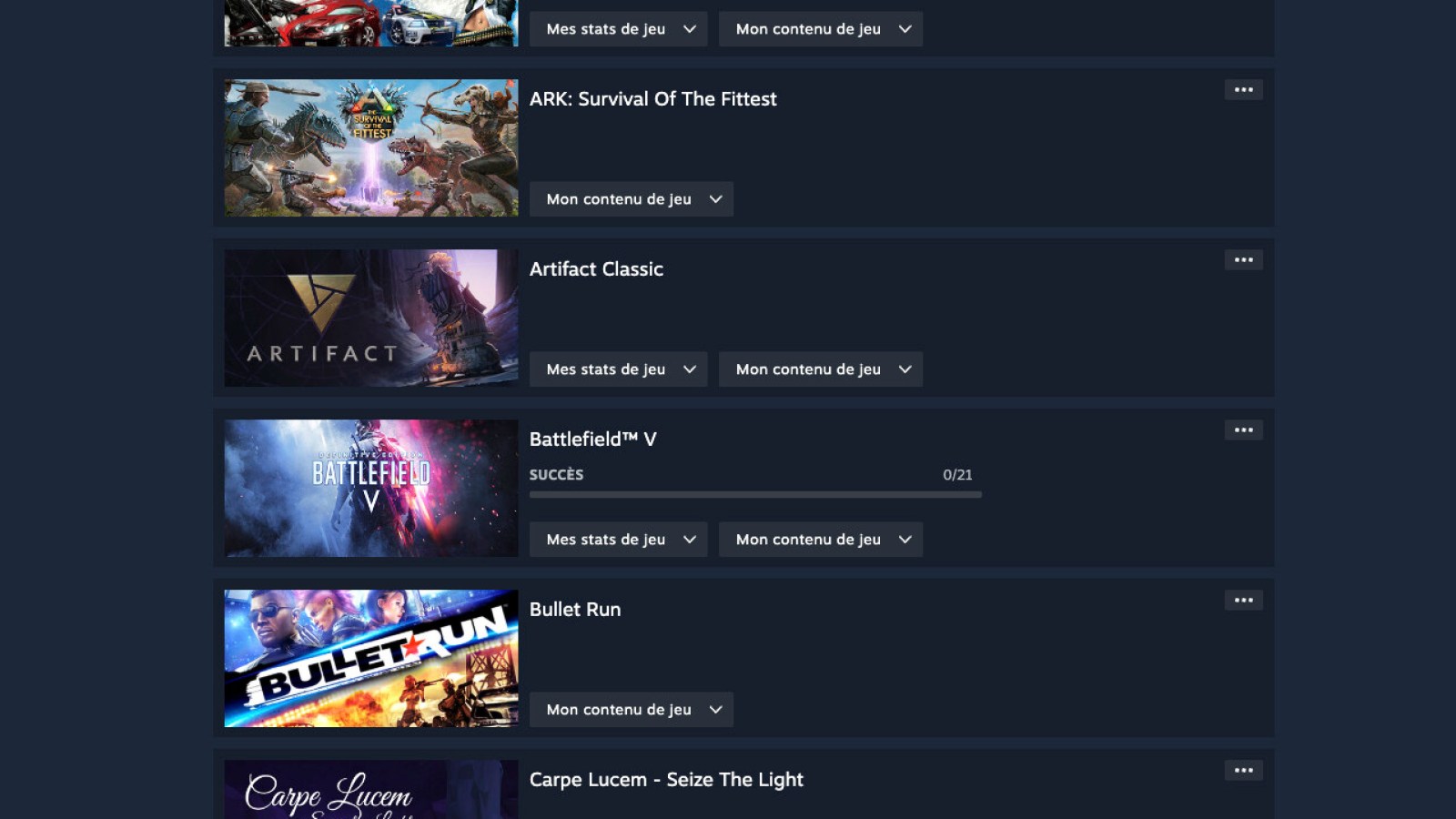Open the three-dot menu for Bullet Run
The image size is (1456, 819).
click(1243, 600)
